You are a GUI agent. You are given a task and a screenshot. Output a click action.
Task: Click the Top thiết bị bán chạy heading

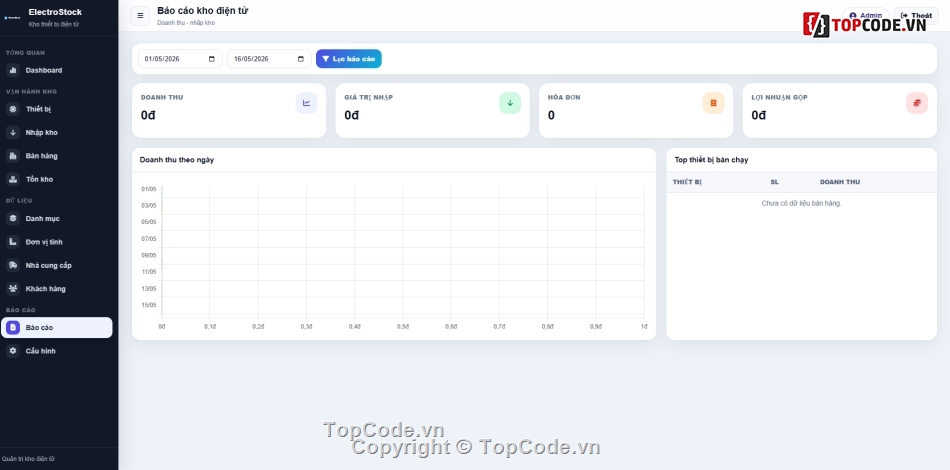(711, 160)
